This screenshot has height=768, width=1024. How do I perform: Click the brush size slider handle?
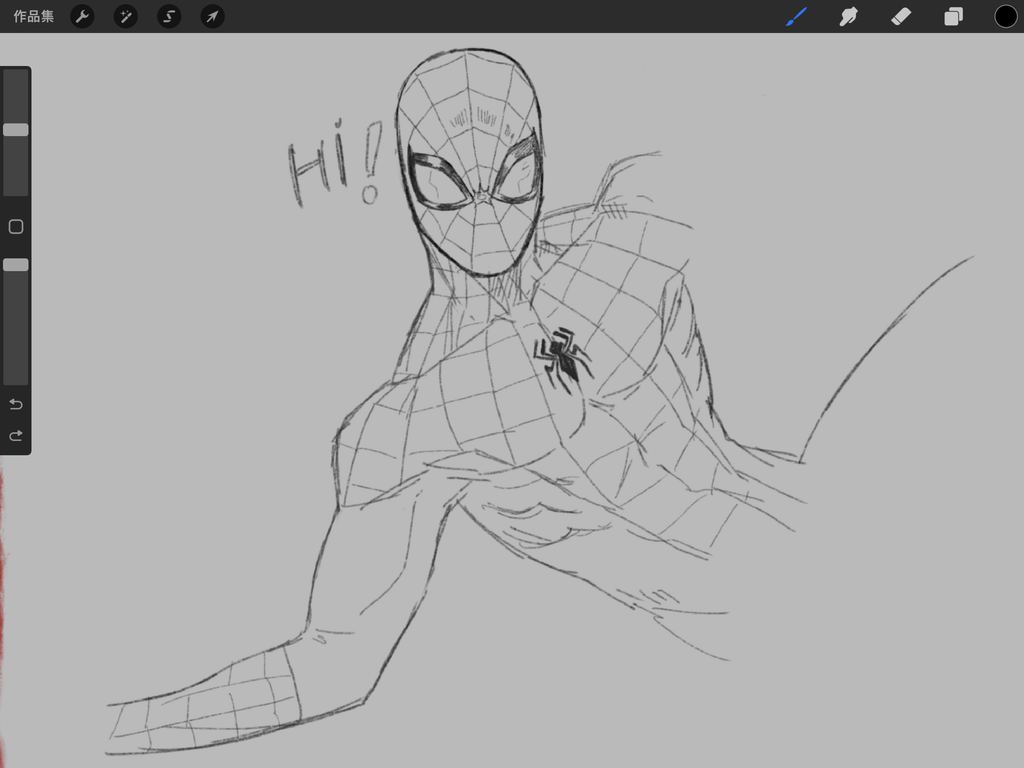point(16,129)
